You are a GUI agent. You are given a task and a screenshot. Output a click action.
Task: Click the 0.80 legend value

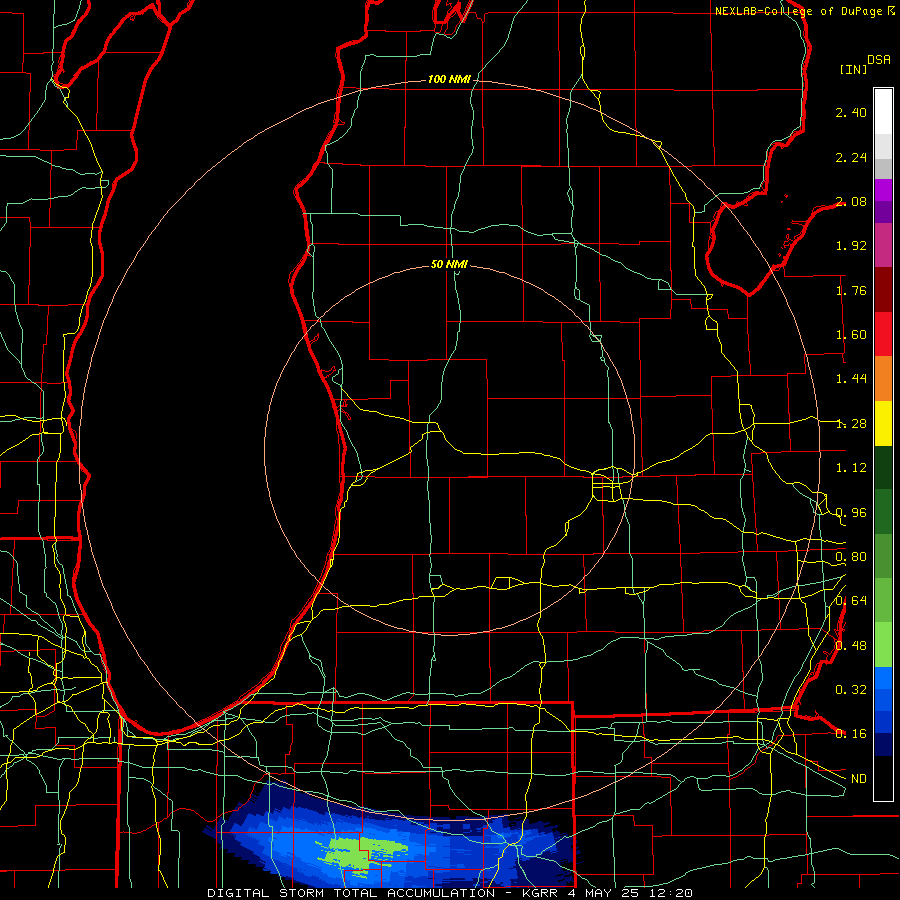pyautogui.click(x=851, y=557)
